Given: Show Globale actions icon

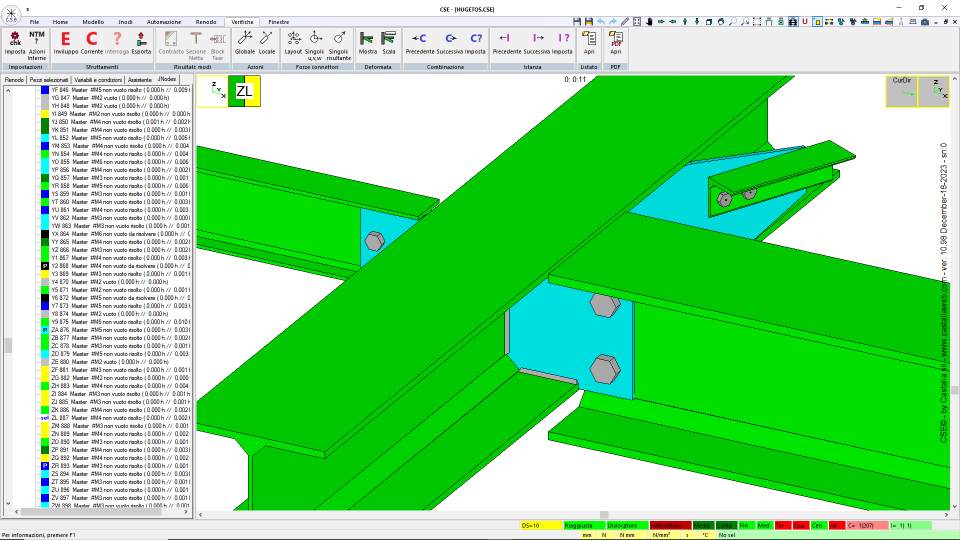Looking at the screenshot, I should point(245,43).
